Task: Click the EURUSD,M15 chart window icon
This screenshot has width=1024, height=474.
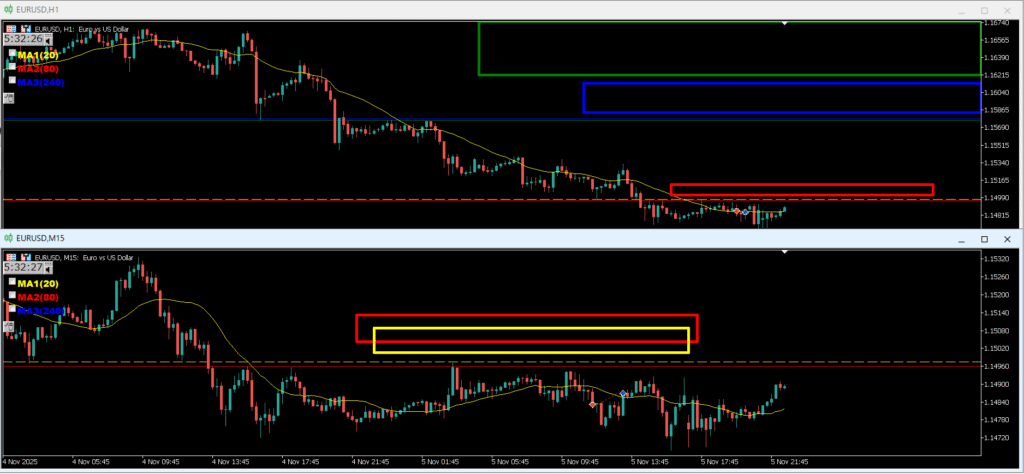Action: pos(10,239)
